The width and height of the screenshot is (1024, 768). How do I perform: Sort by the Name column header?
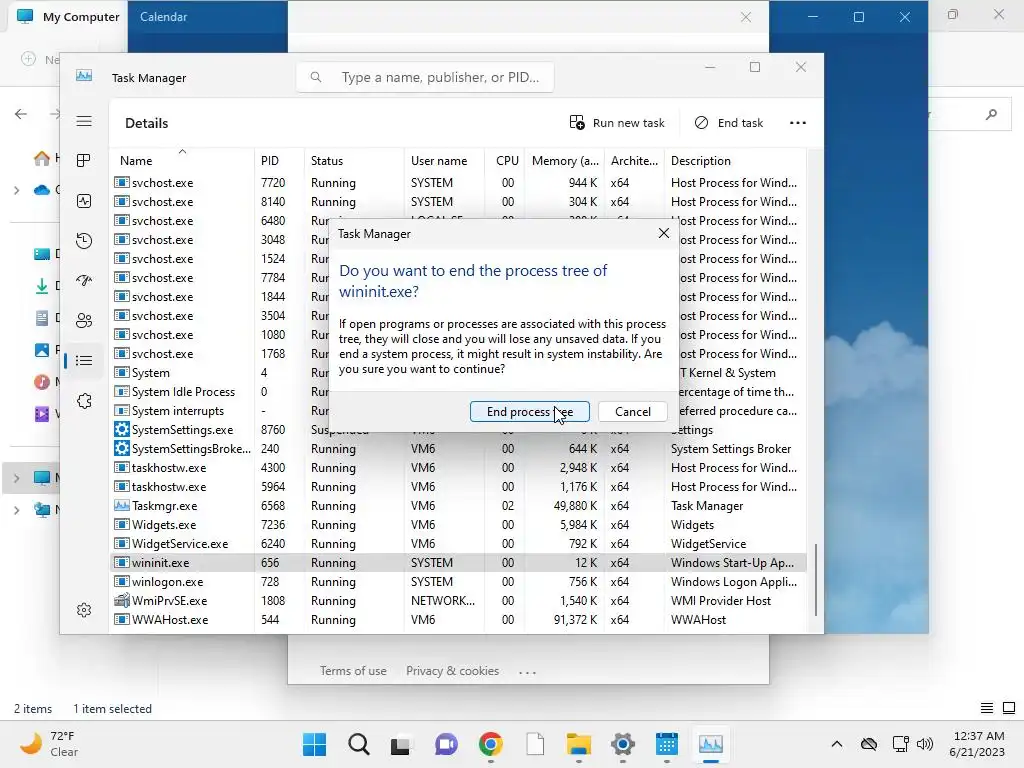(x=183, y=161)
